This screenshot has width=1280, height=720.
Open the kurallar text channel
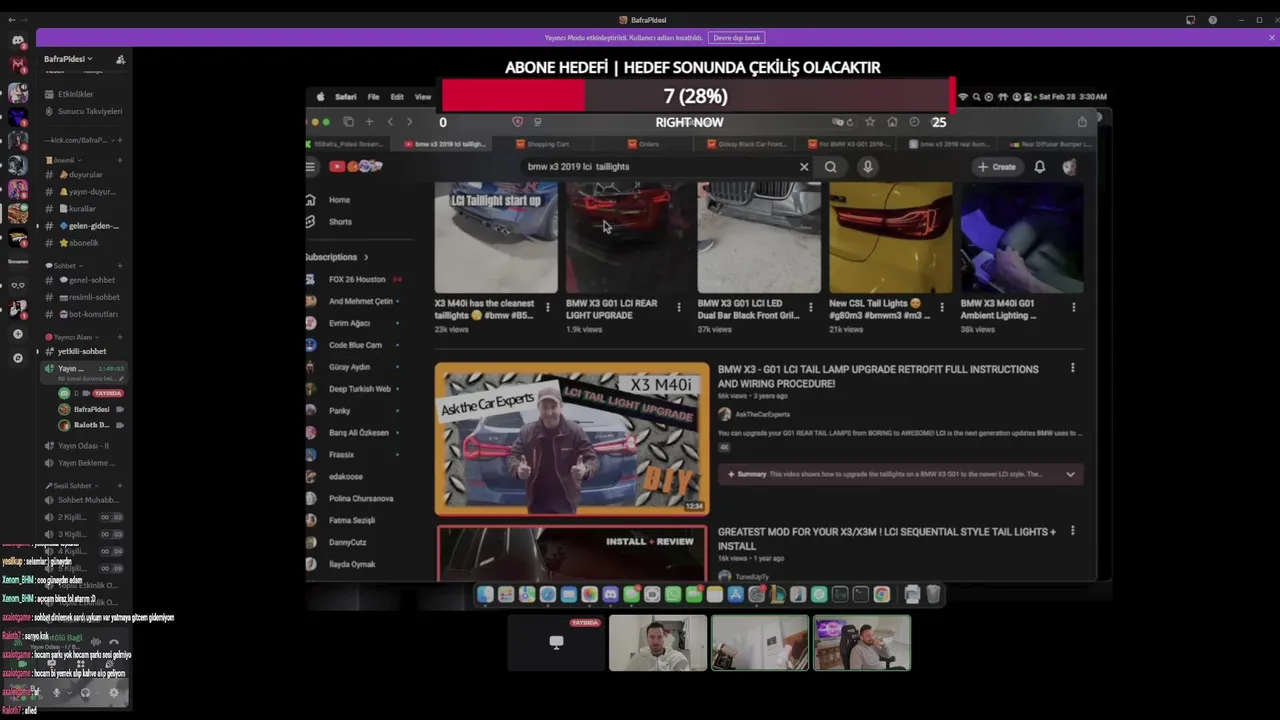point(83,208)
